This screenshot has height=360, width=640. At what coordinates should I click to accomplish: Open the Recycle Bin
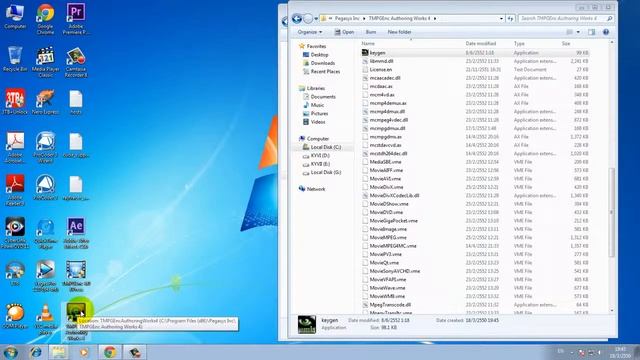(15, 59)
